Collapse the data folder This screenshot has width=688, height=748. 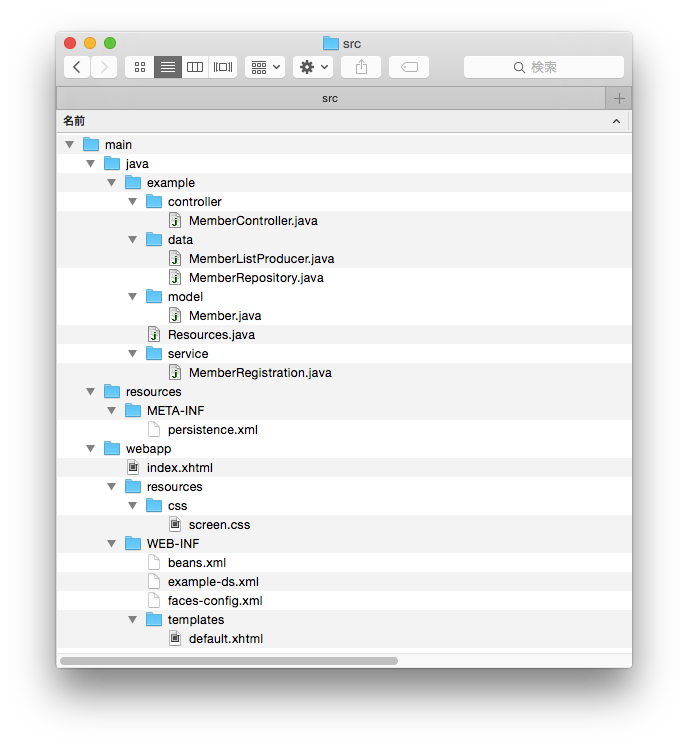[x=133, y=239]
